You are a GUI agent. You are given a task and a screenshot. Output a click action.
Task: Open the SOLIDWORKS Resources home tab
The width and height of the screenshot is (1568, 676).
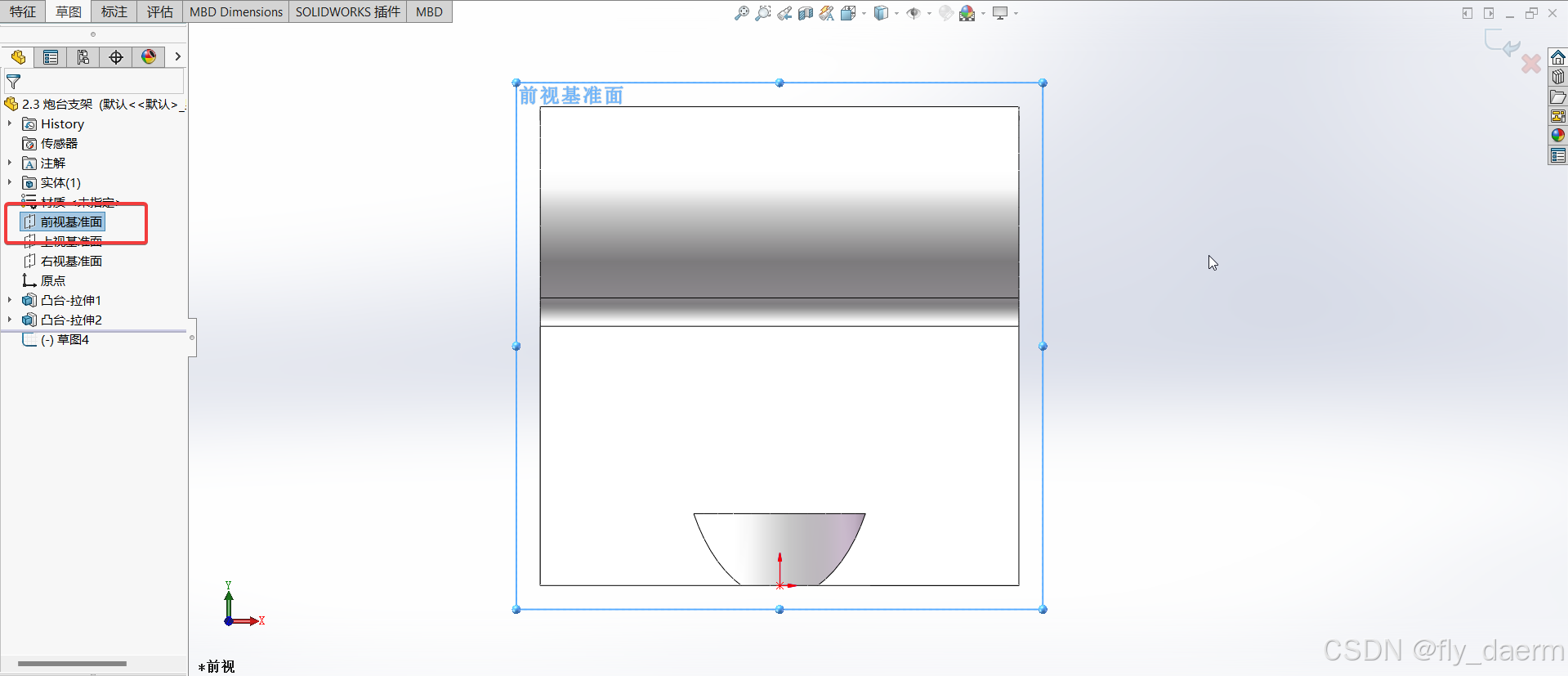coord(1558,57)
